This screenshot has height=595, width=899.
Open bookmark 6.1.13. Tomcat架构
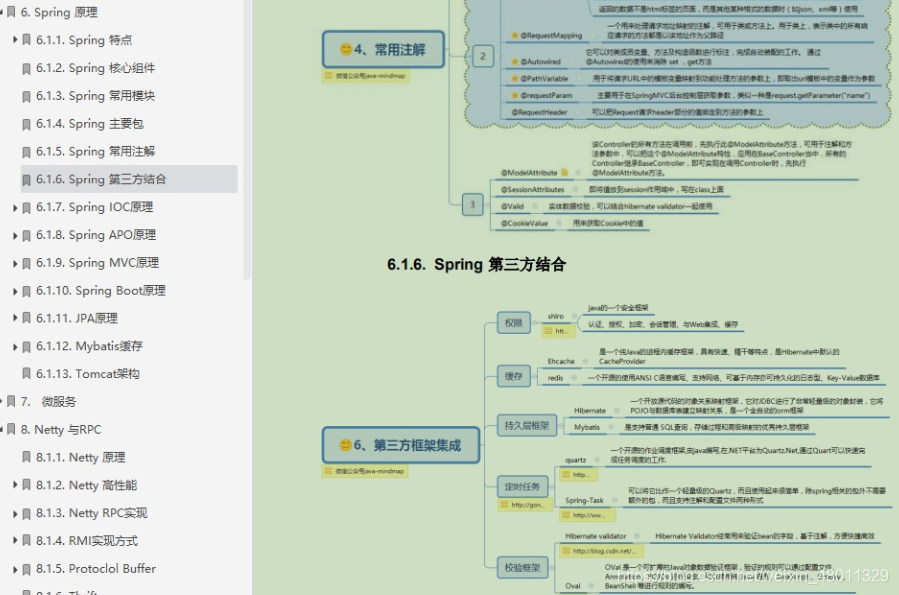pos(88,374)
